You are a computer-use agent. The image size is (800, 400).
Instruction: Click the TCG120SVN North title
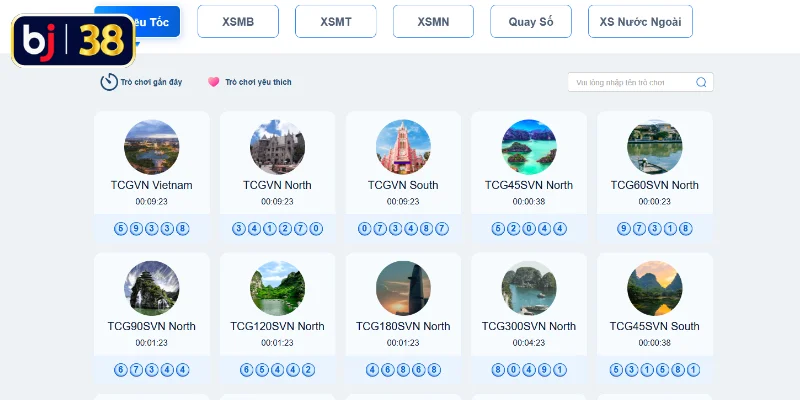click(278, 327)
